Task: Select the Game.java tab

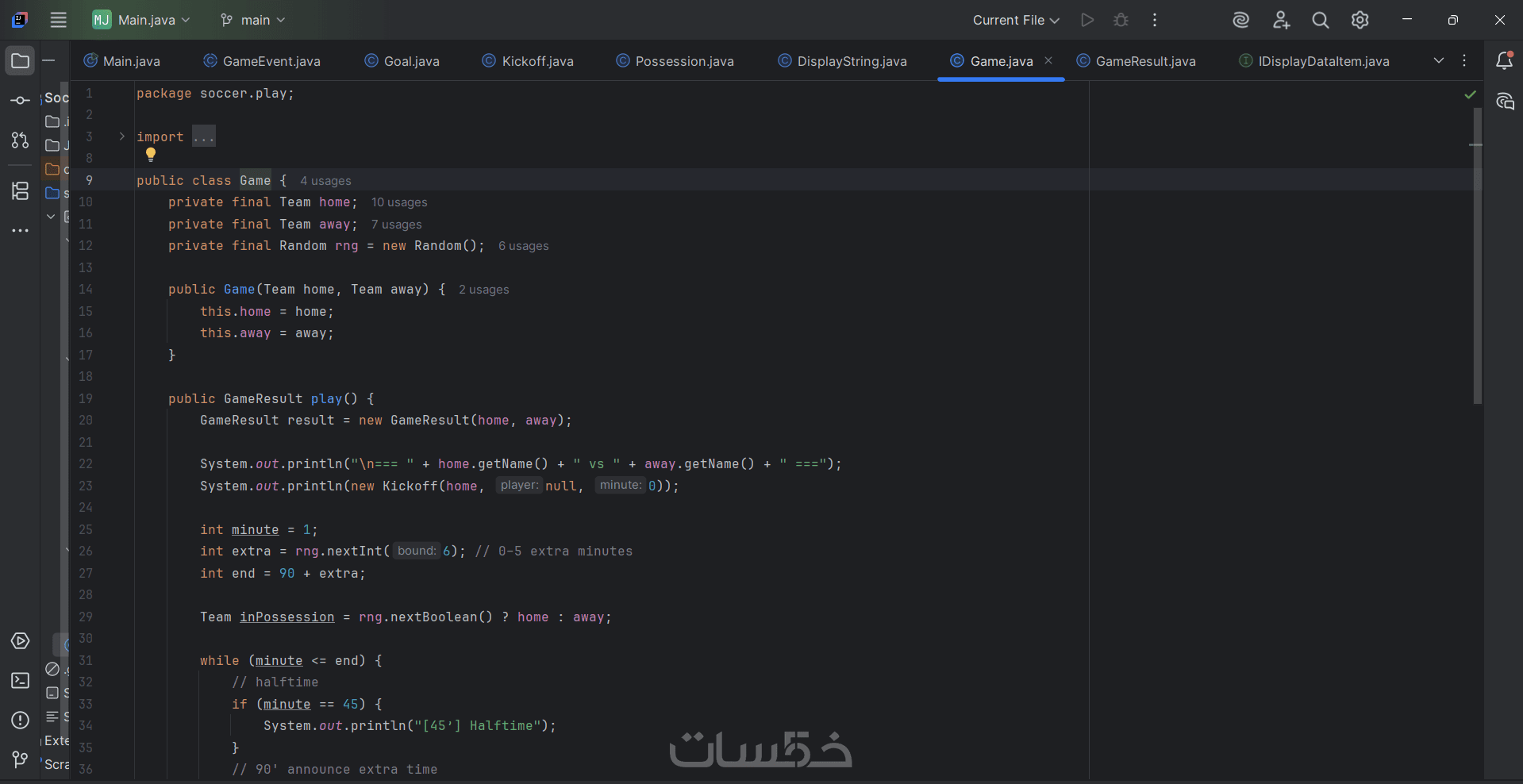Action: (x=1002, y=61)
